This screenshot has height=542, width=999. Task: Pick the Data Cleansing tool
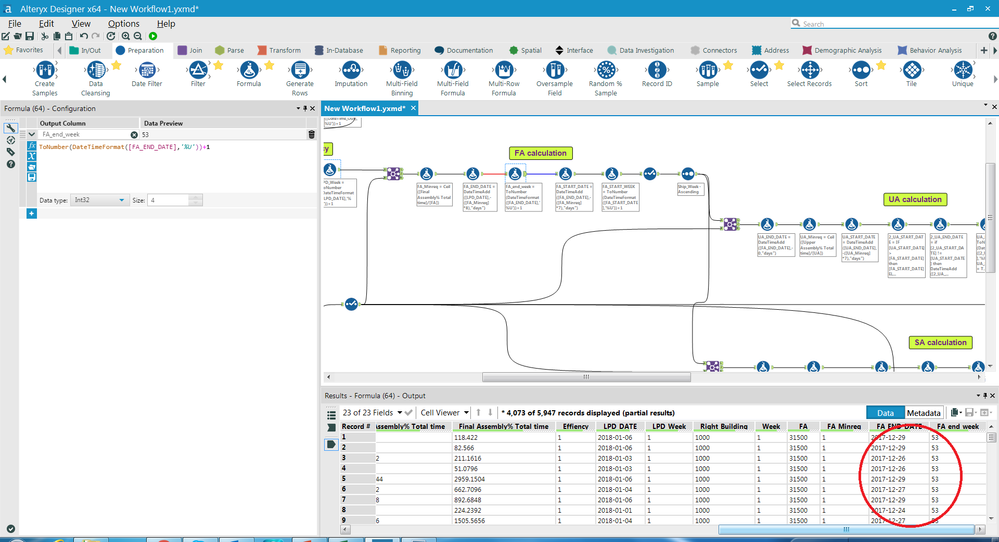point(96,78)
